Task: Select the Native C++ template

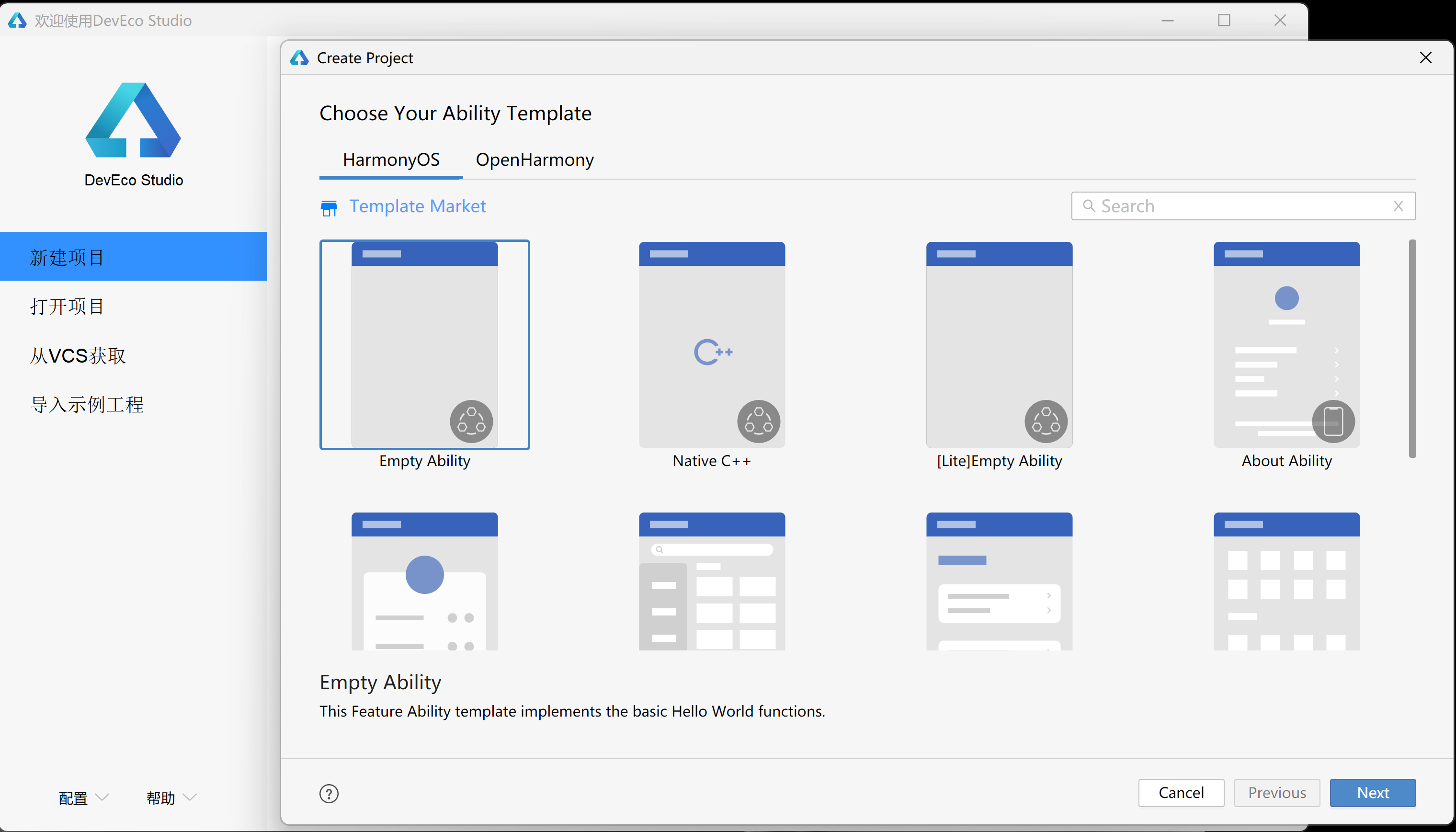Action: click(x=711, y=344)
